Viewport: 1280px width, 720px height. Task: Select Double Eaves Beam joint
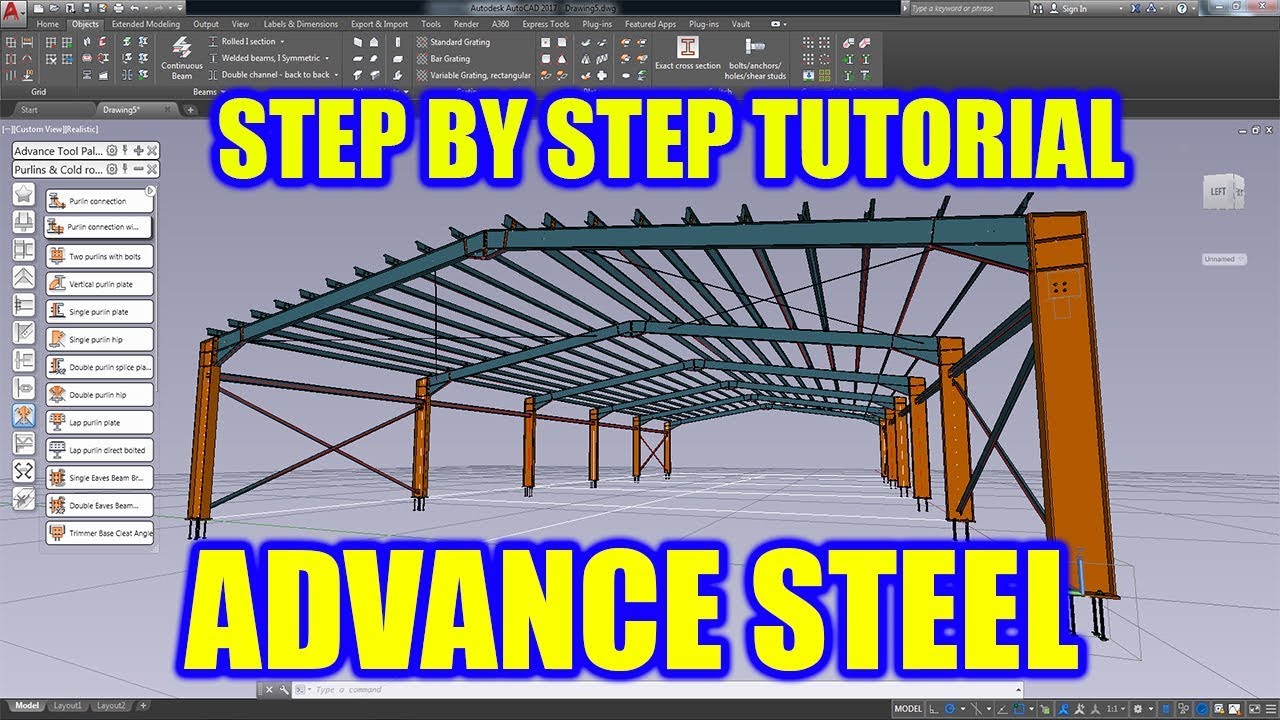[99, 505]
